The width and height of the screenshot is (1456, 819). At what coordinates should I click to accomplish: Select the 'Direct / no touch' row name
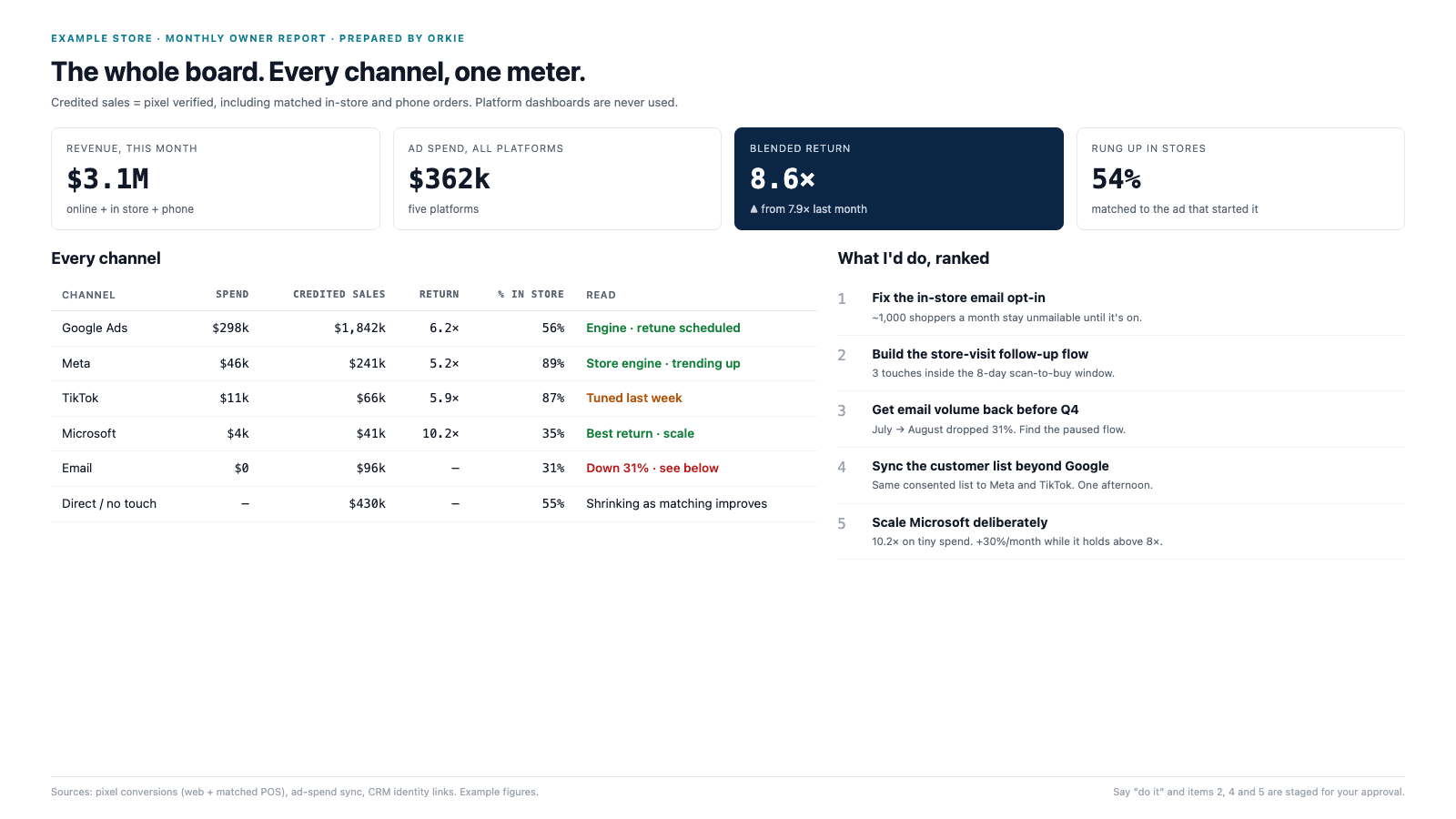tap(109, 503)
